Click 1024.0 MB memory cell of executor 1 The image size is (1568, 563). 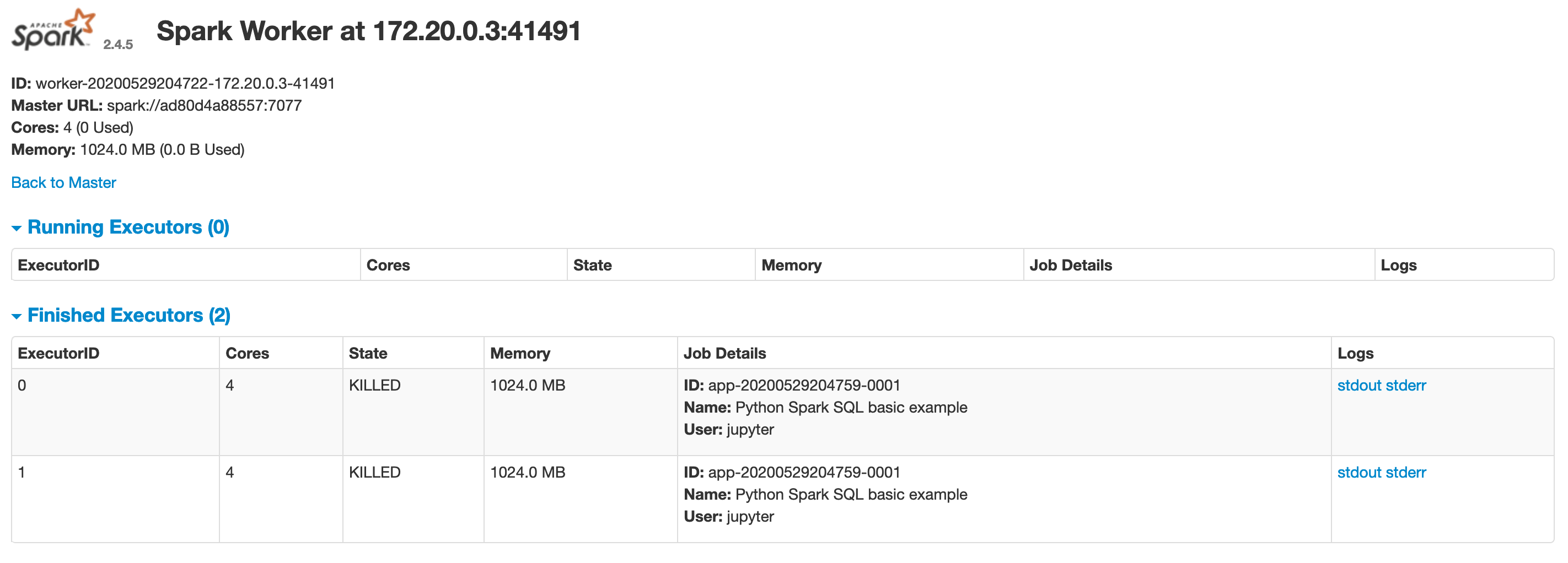528,473
